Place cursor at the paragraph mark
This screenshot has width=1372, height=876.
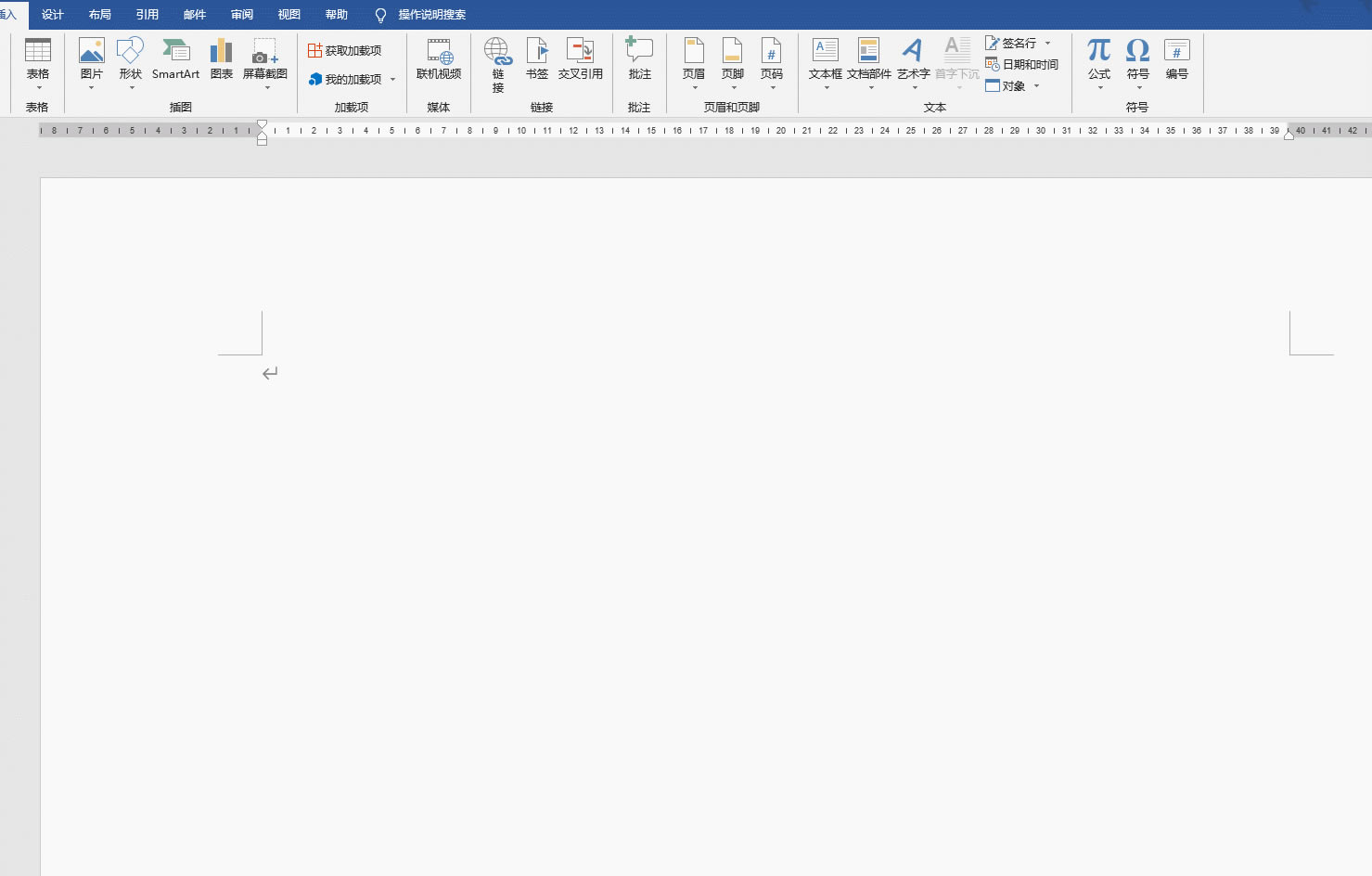270,373
